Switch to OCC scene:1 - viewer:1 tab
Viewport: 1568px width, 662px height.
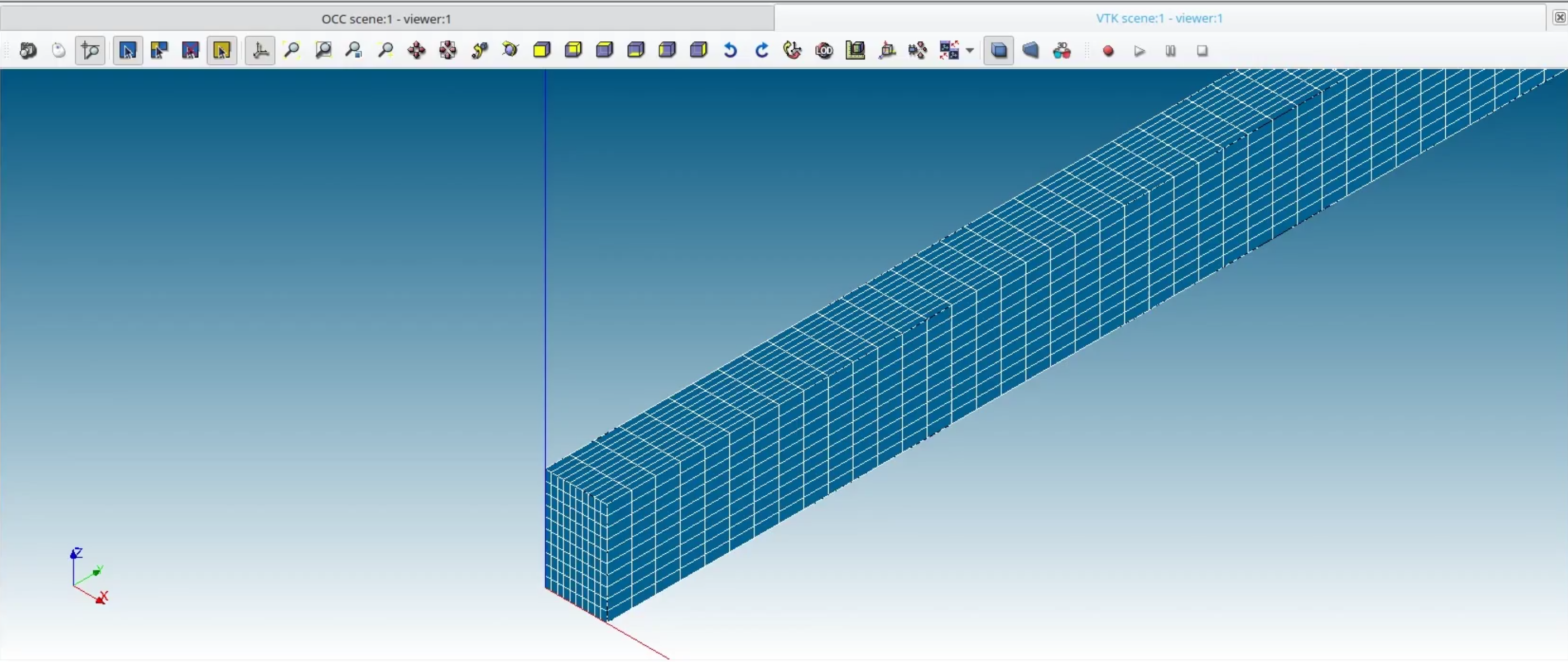coord(386,19)
